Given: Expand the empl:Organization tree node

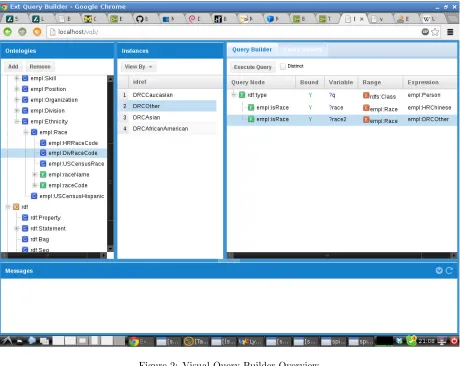Looking at the screenshot, I should click(x=17, y=100).
